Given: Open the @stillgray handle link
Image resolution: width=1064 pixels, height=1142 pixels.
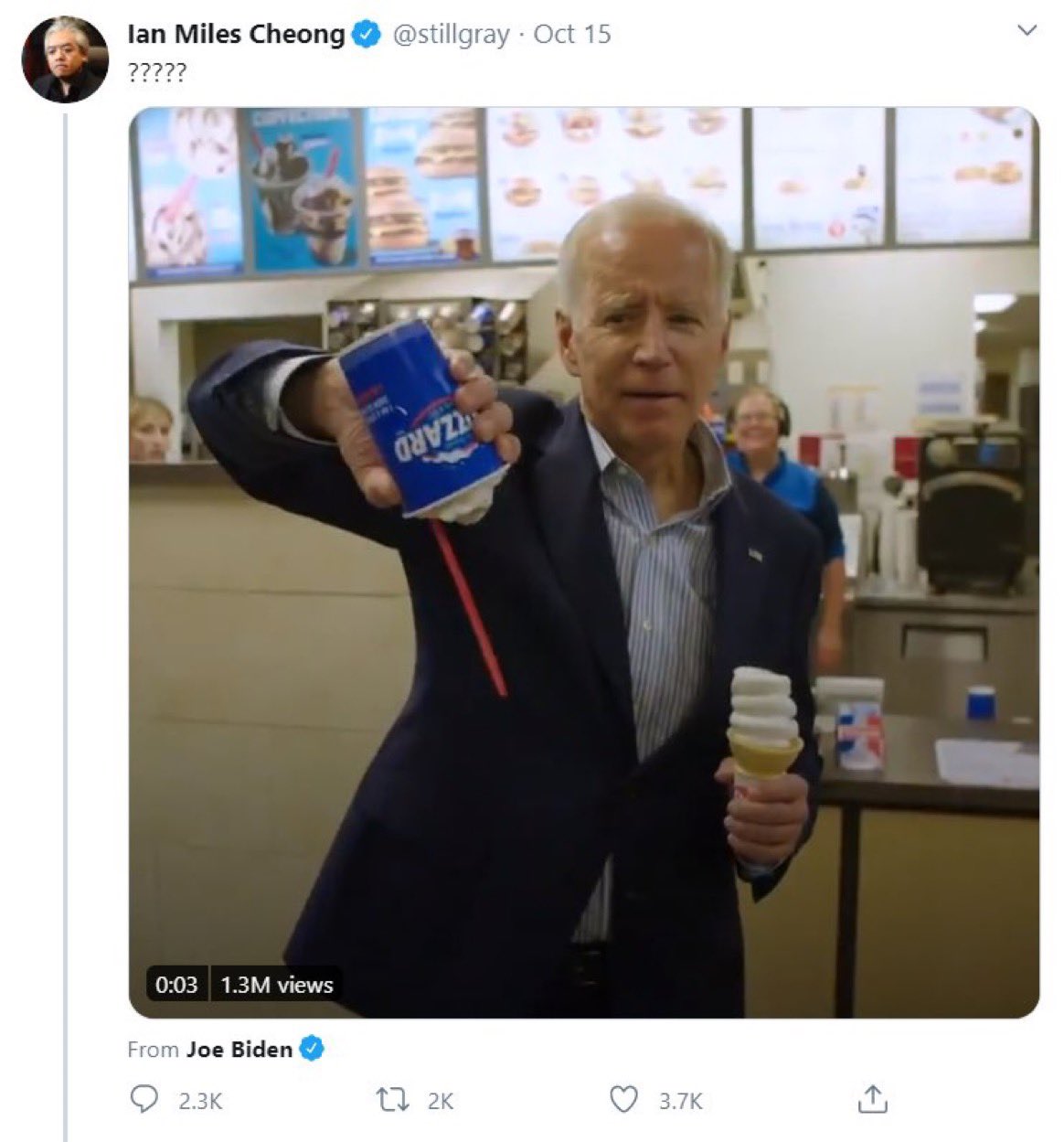Looking at the screenshot, I should (451, 35).
